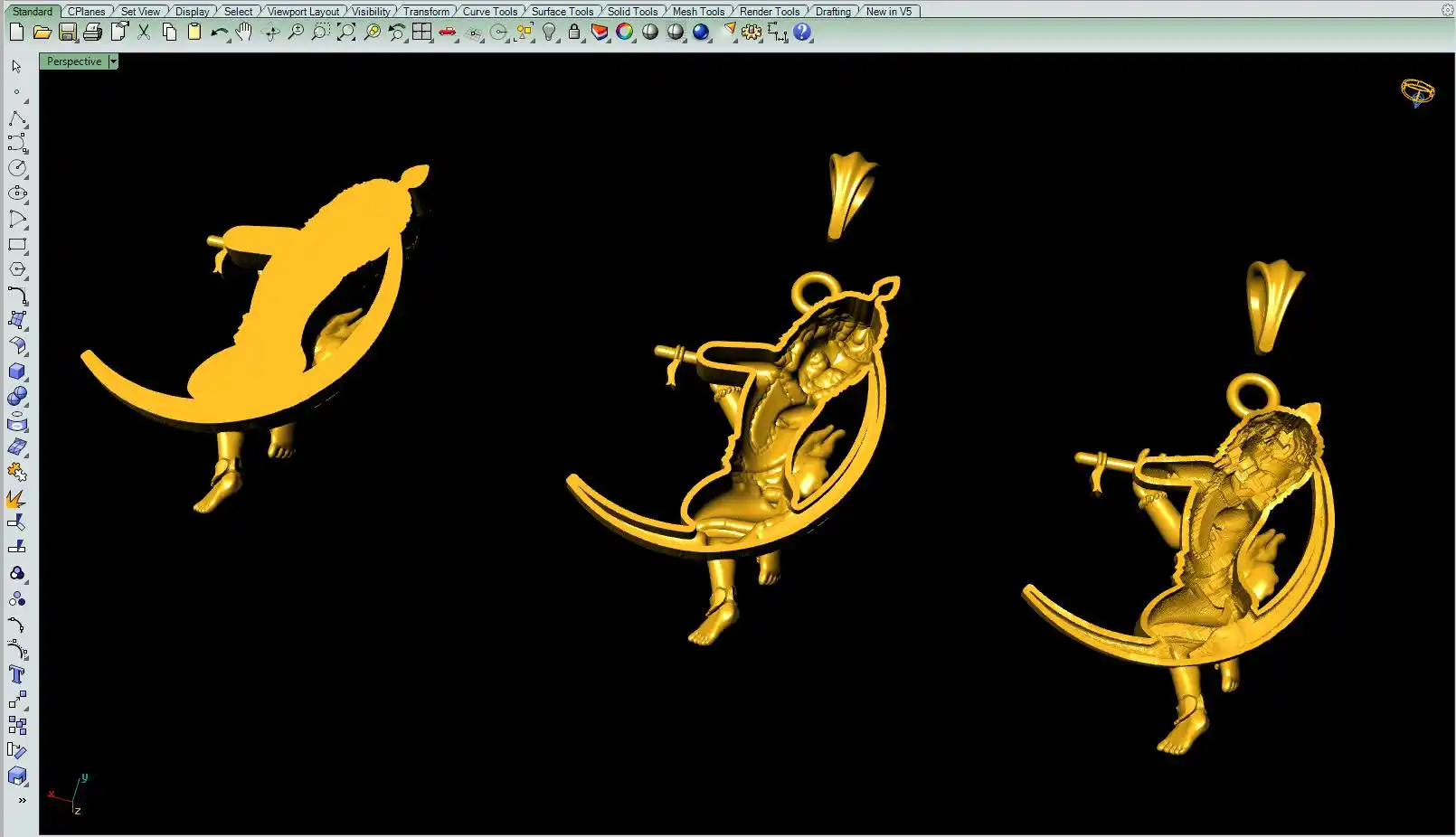Select the Text object tool
Screen dimensions: 1456x837
click(x=16, y=674)
